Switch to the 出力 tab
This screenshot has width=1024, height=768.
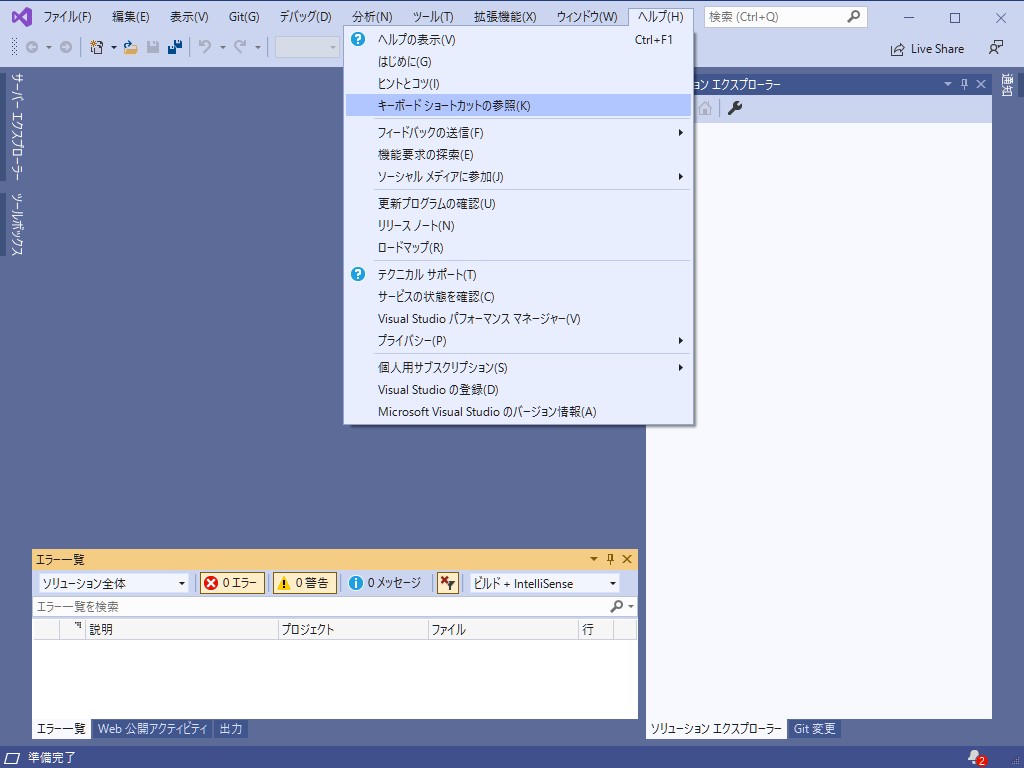pos(231,729)
